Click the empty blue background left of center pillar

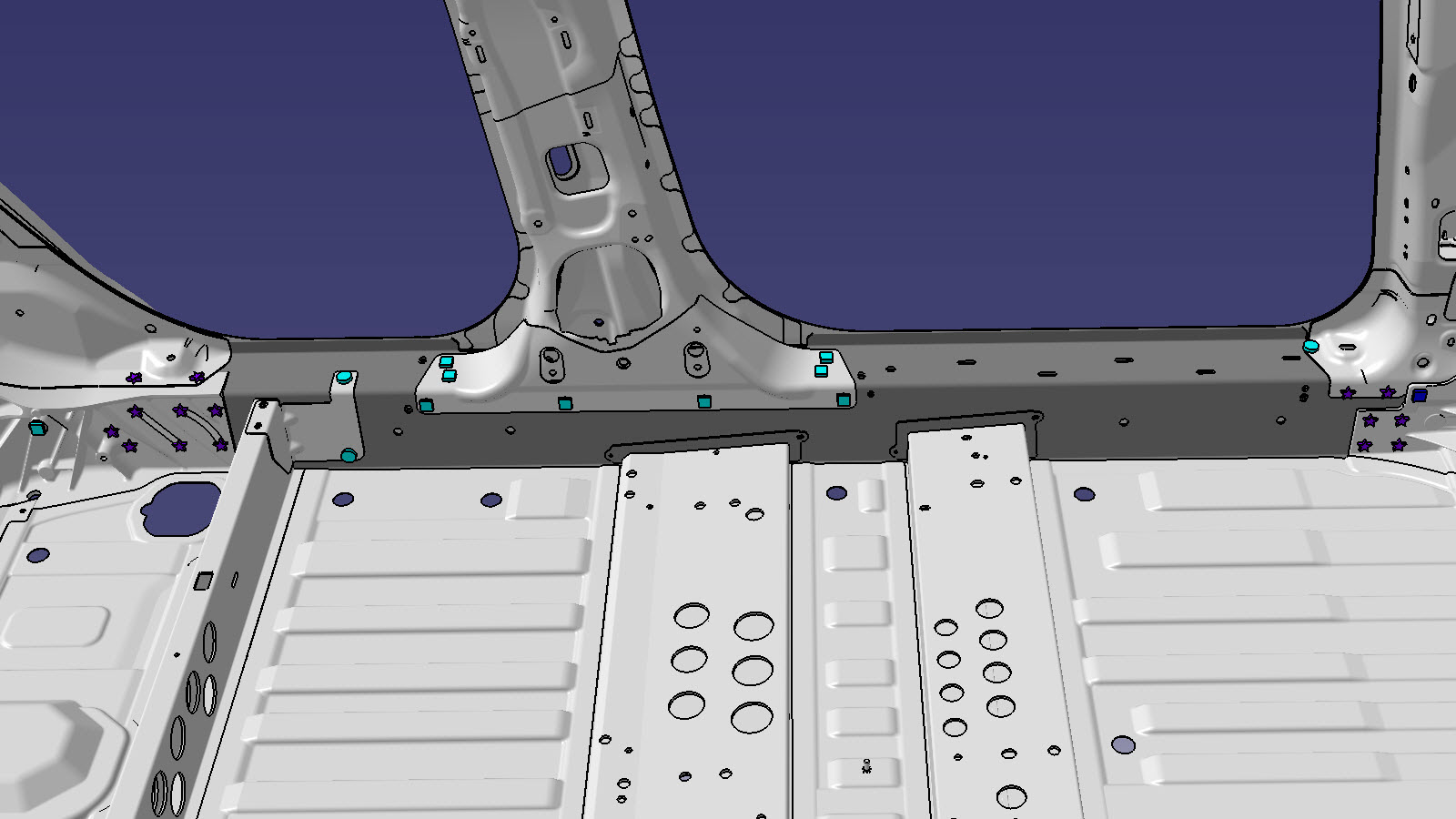(255, 164)
